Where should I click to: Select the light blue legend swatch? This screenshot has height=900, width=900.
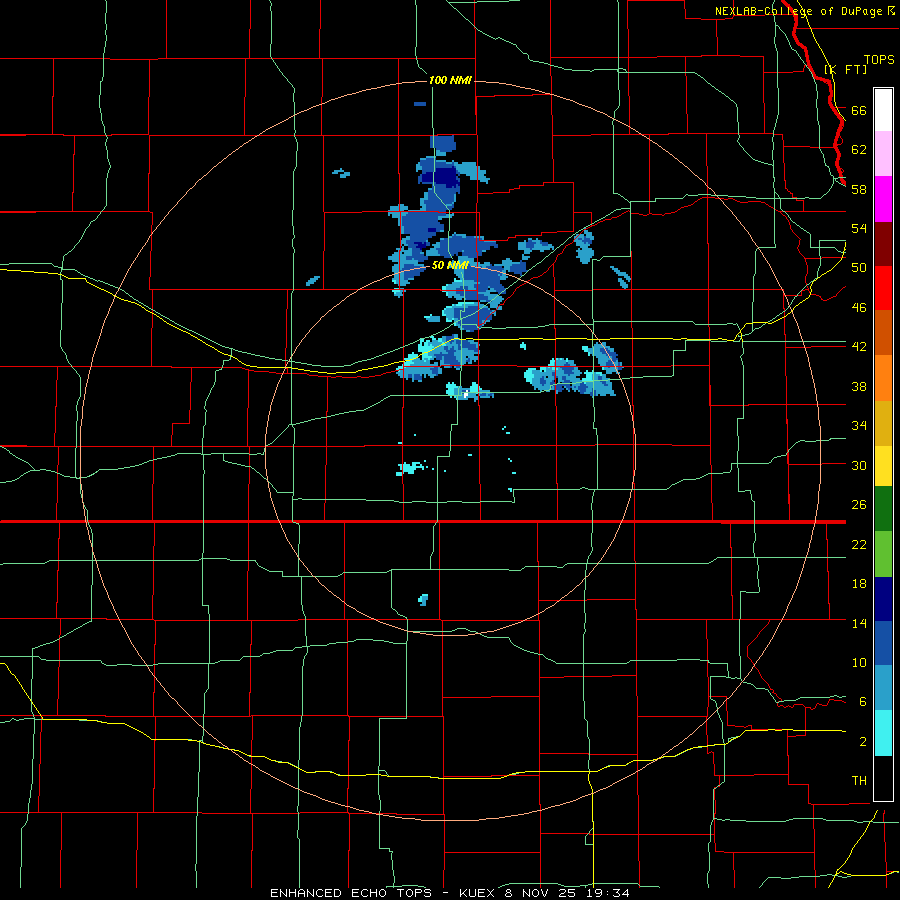tap(883, 688)
